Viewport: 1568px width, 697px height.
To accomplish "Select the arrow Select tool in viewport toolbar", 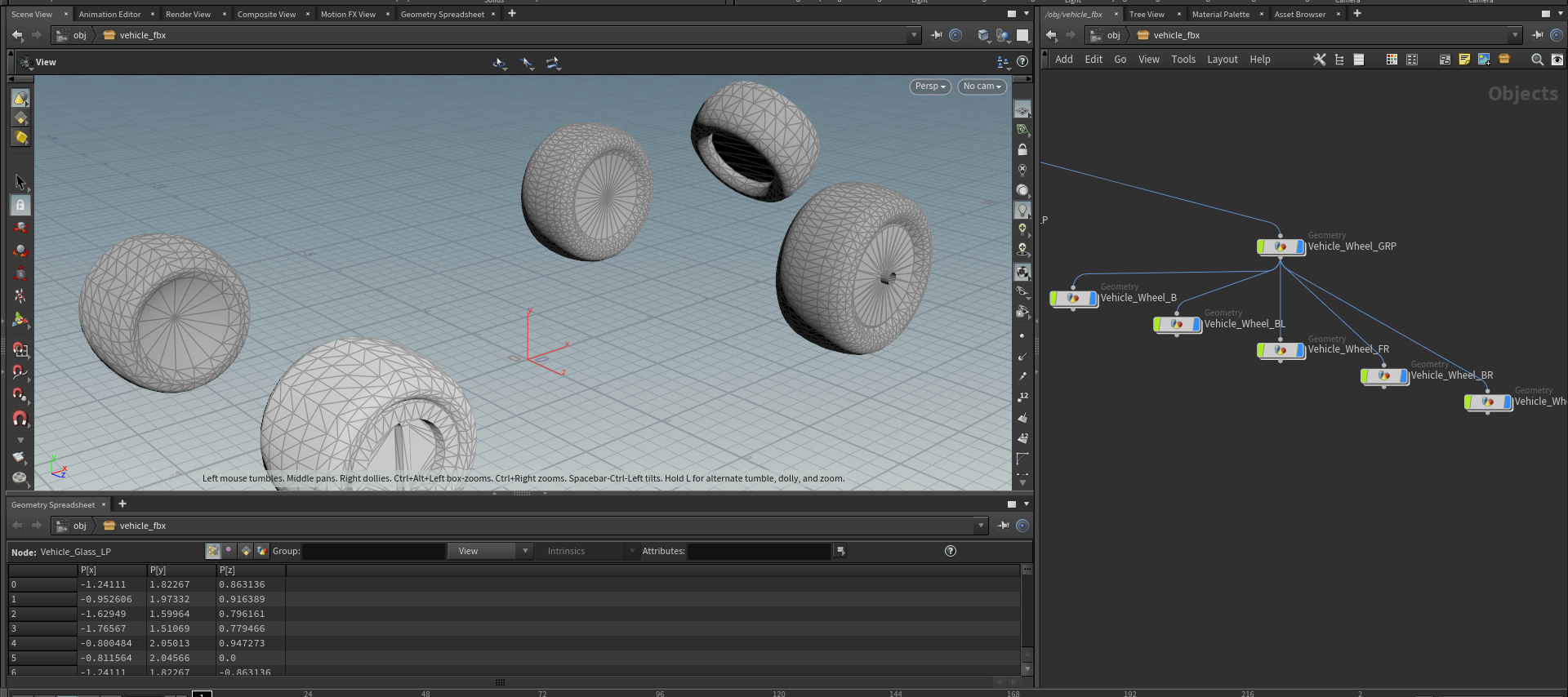I will (x=20, y=182).
